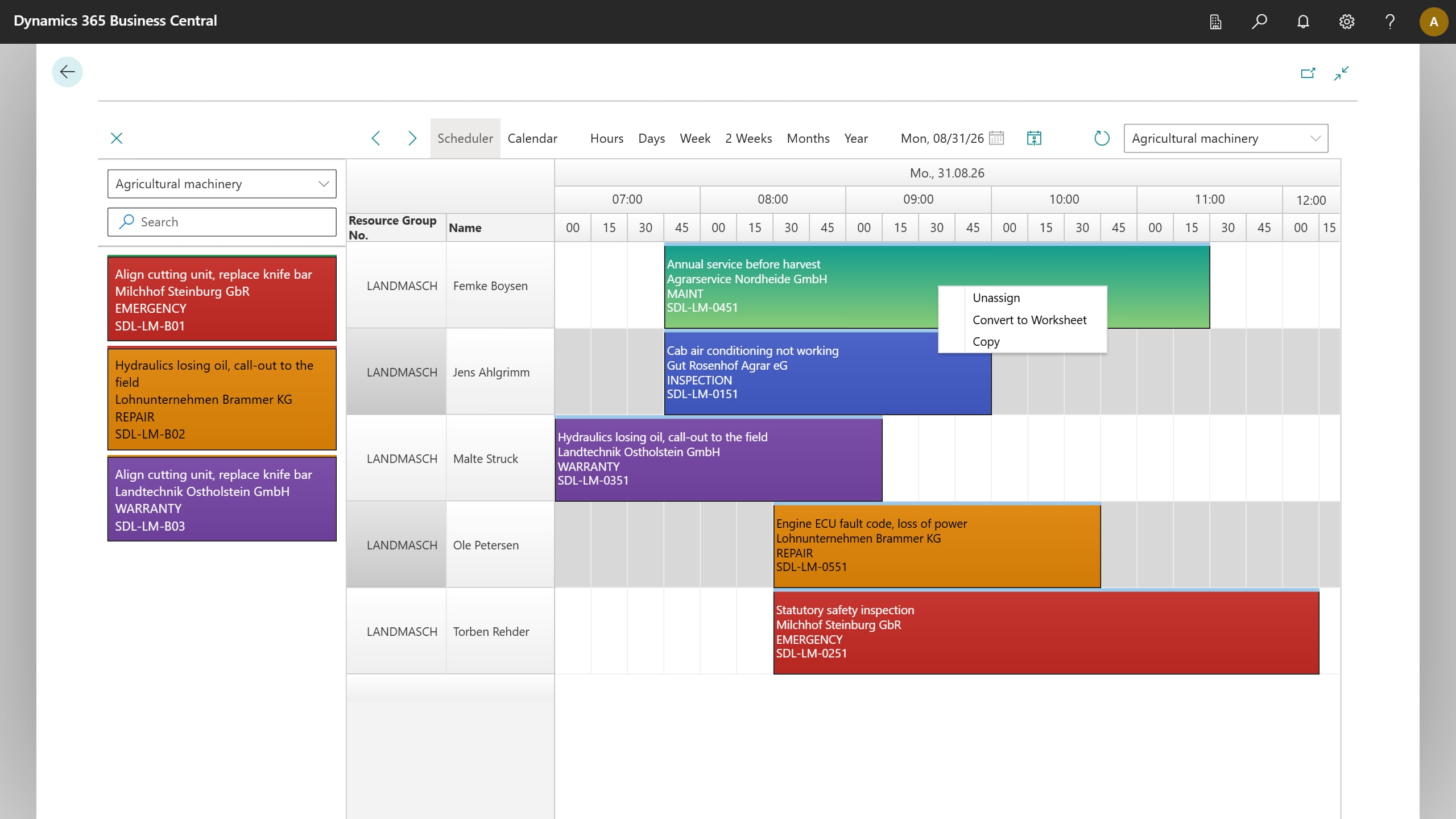Open the environment information icon
Viewport: 1456px width, 819px height.
click(1215, 22)
